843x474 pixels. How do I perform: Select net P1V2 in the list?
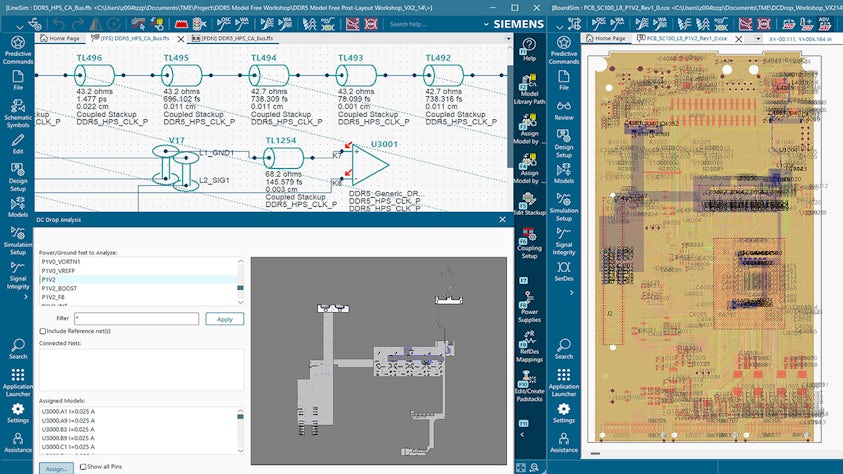138,279
